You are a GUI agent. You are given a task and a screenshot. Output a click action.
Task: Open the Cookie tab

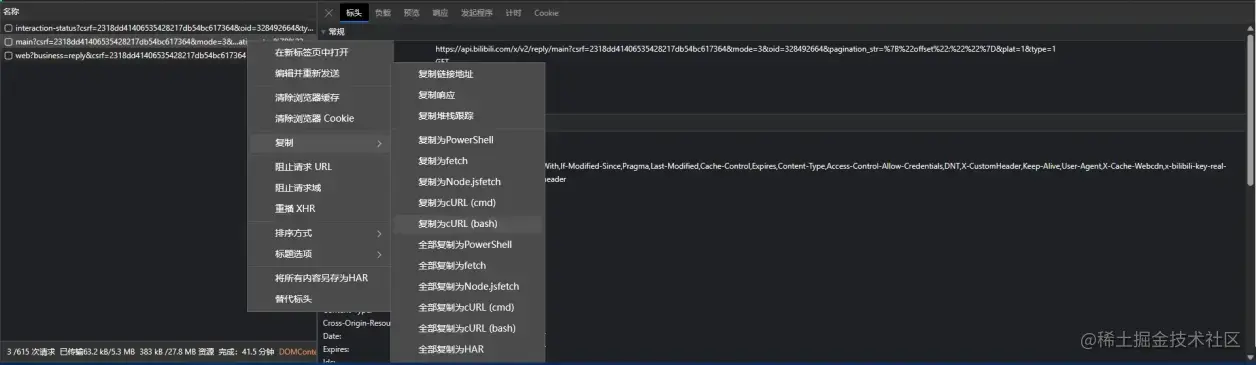[546, 13]
